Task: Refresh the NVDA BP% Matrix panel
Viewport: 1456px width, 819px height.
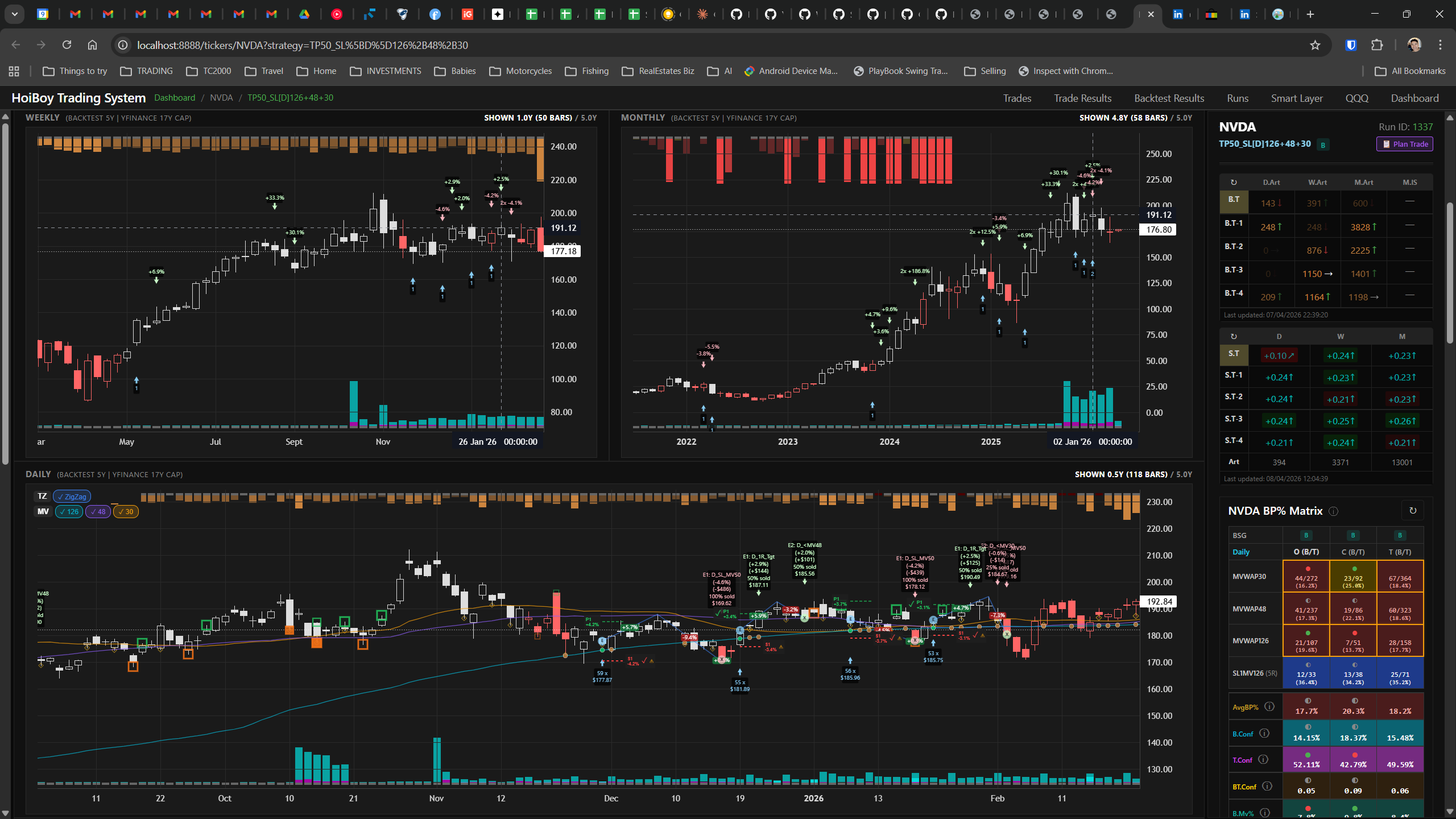Action: tap(1413, 511)
